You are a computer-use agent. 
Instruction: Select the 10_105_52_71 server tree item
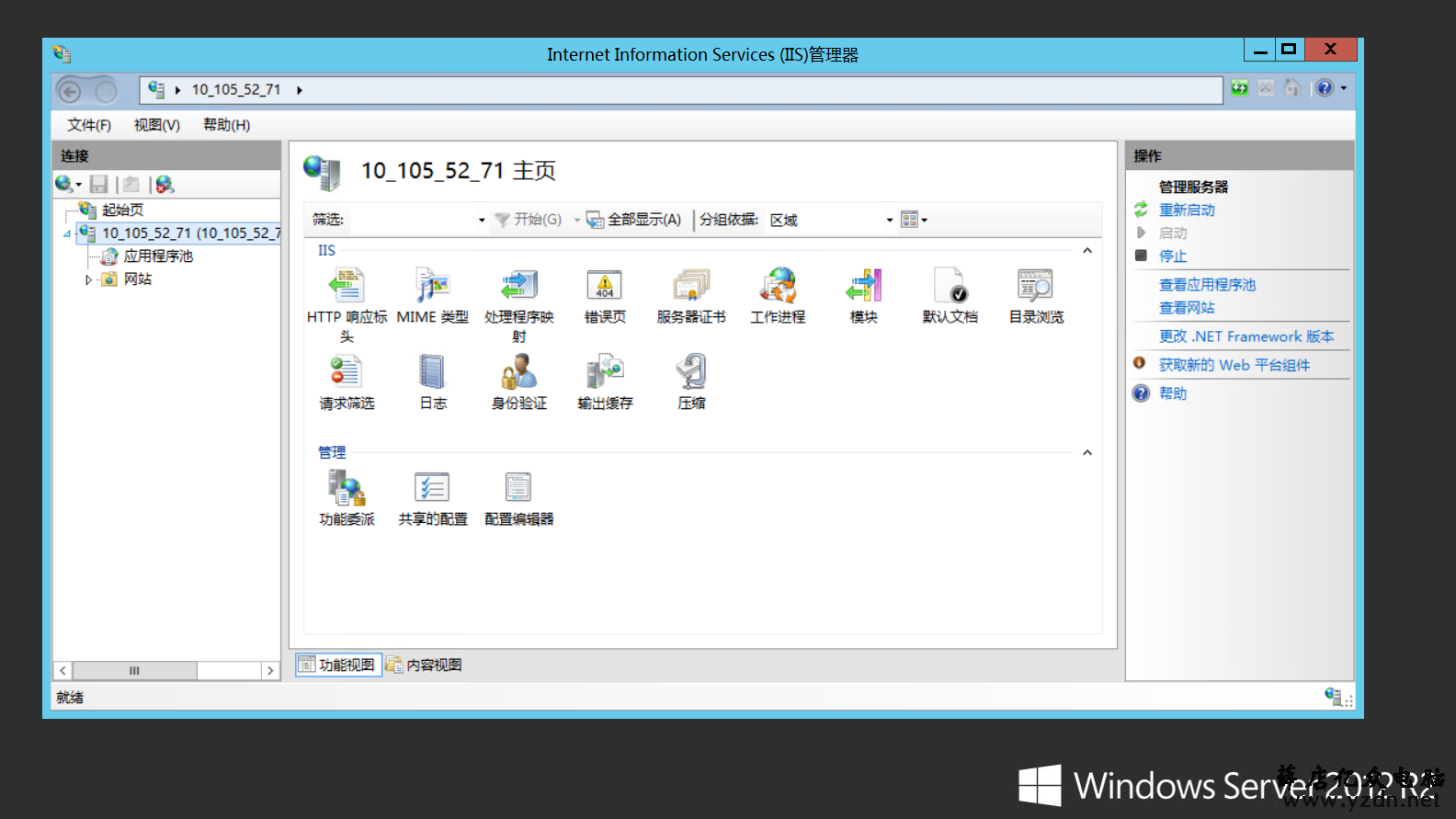click(x=191, y=233)
